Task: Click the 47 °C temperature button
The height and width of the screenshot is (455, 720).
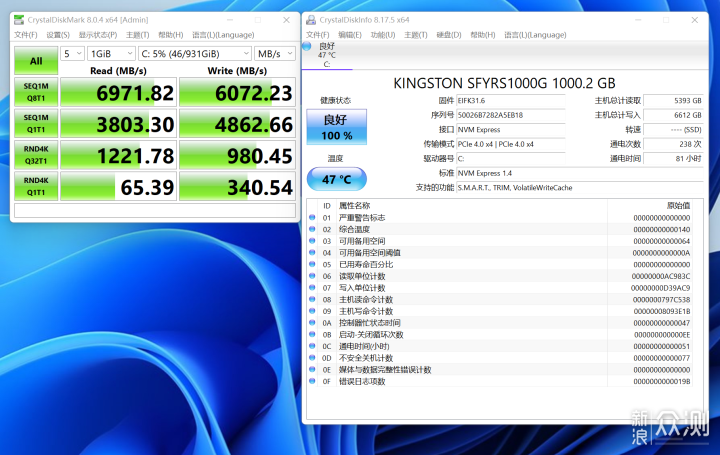Action: 337,179
